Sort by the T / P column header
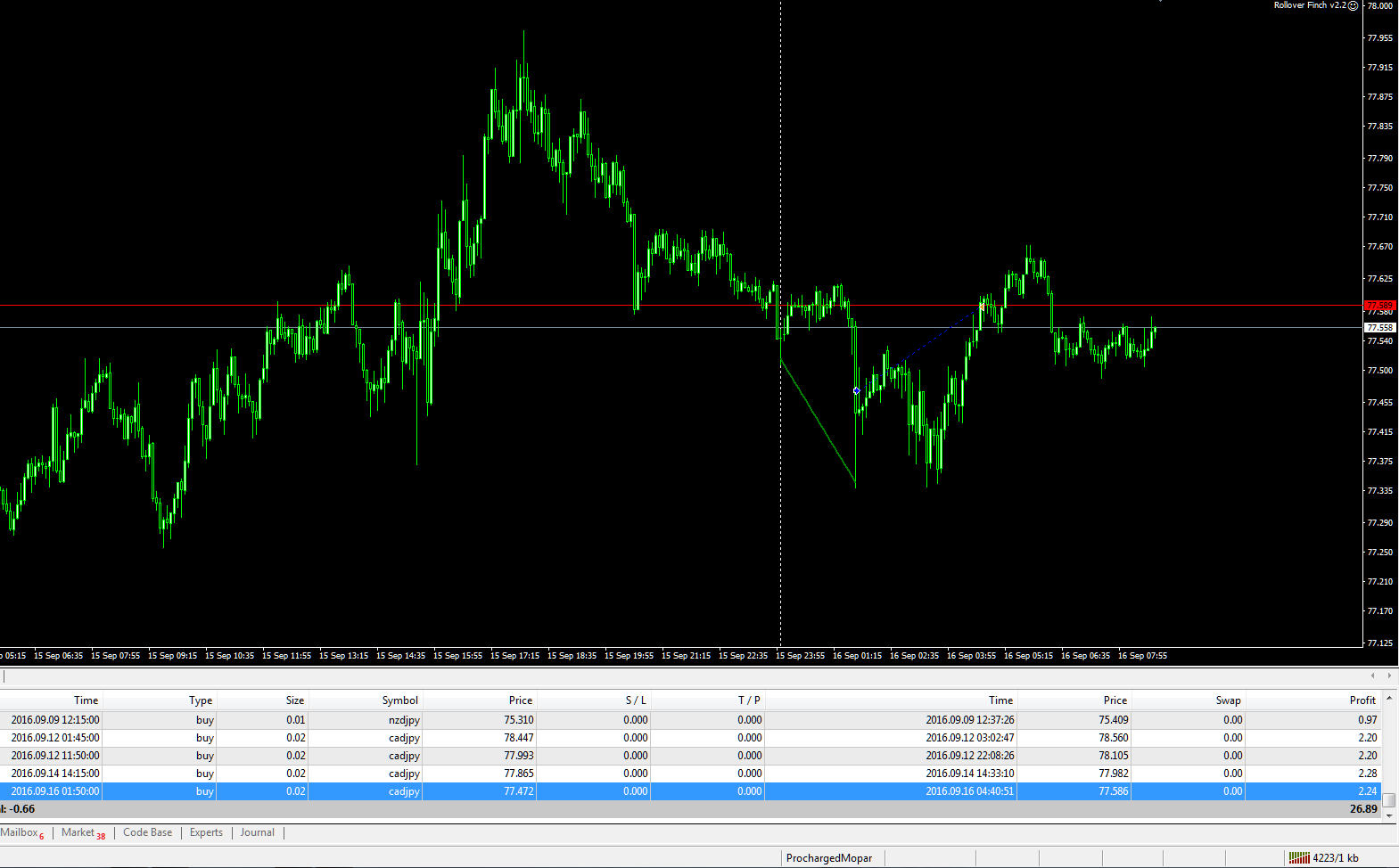 point(708,700)
